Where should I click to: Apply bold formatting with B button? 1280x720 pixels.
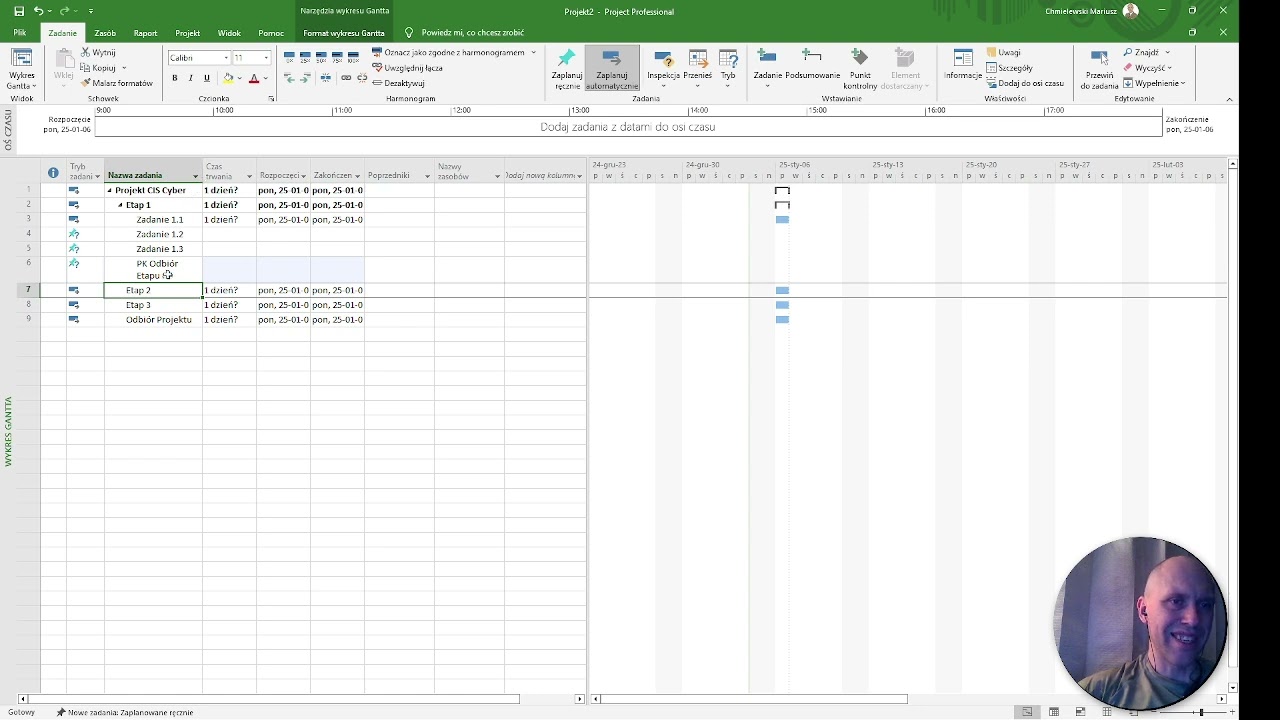click(x=175, y=78)
